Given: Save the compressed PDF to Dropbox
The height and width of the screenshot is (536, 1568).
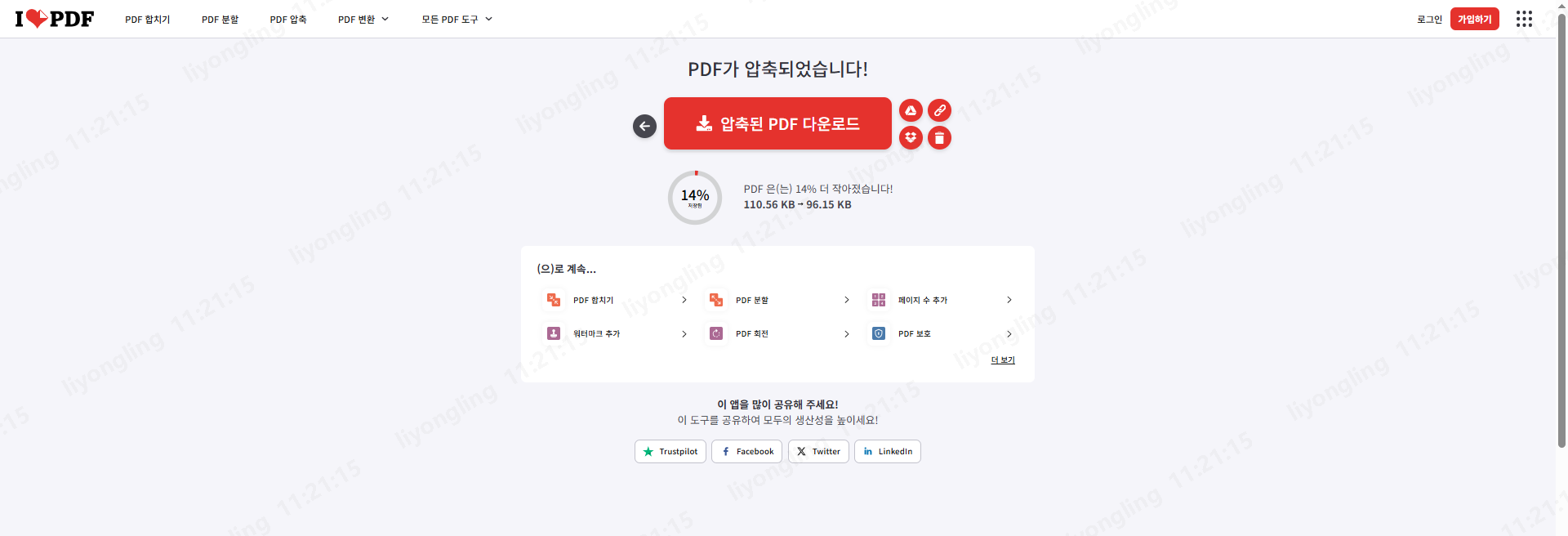Looking at the screenshot, I should 911,137.
